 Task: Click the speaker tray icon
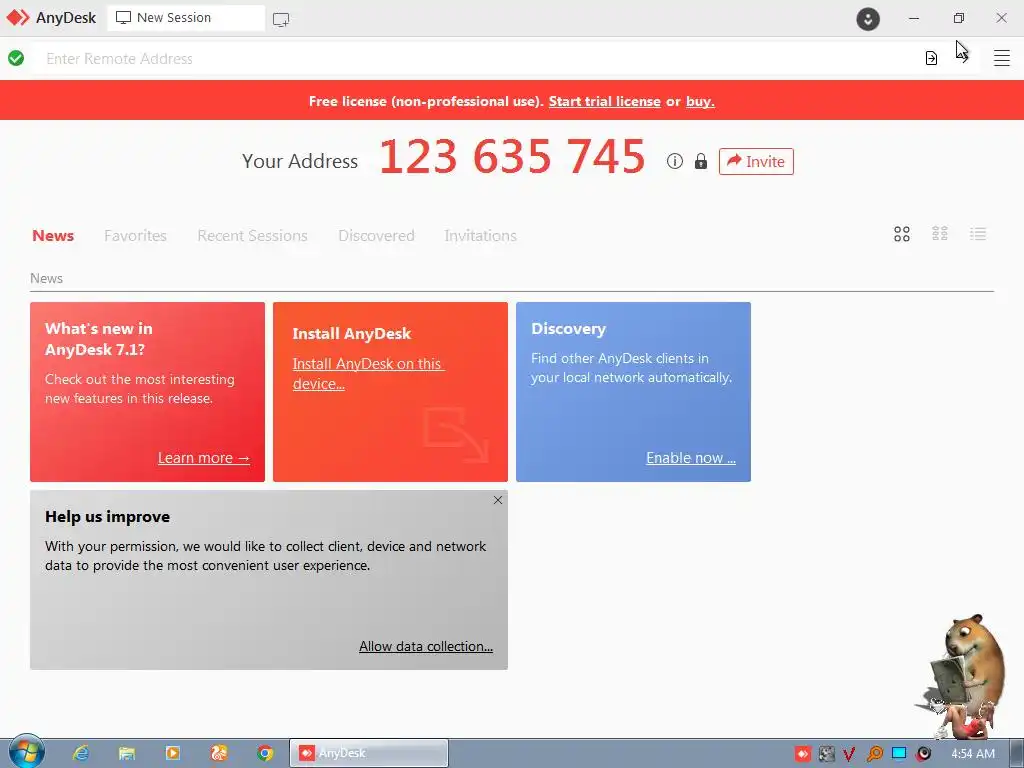point(923,754)
